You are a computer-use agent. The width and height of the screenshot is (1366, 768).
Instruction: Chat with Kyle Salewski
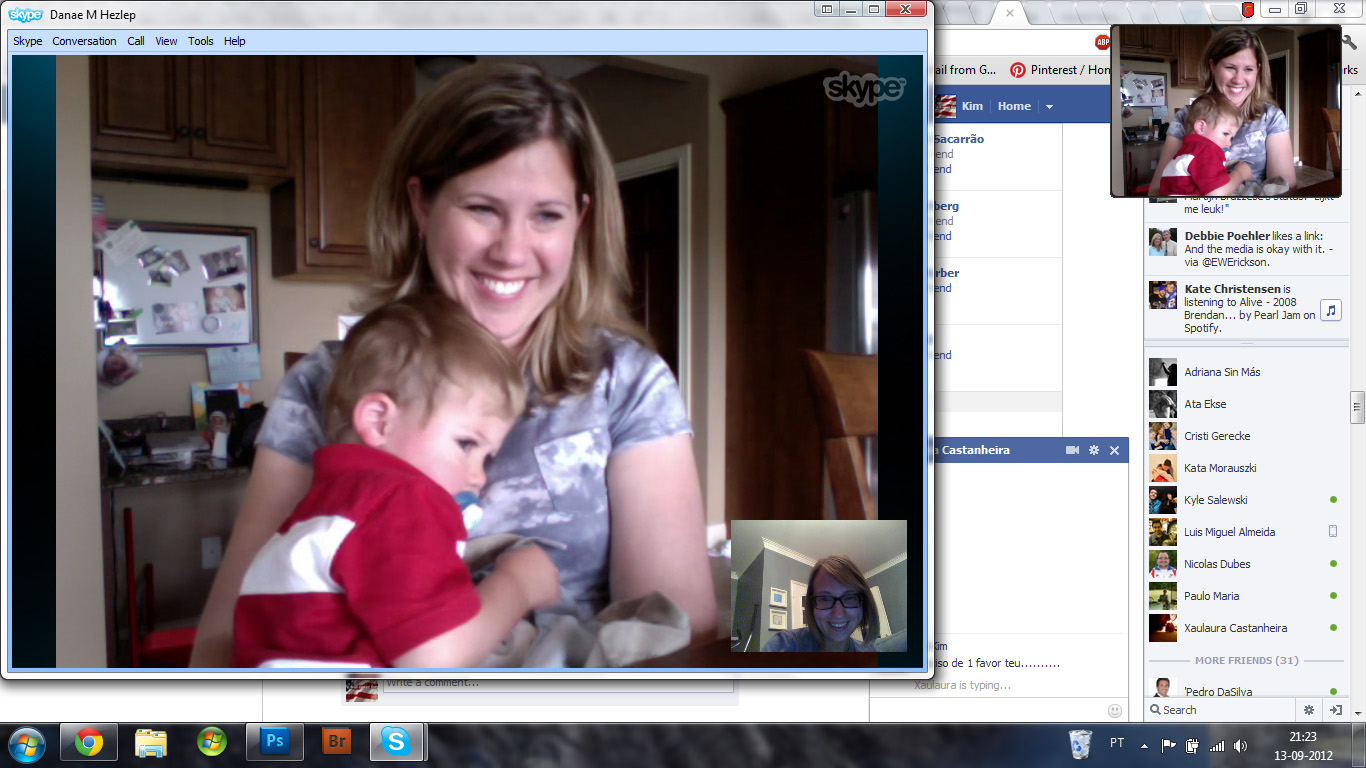point(1245,500)
